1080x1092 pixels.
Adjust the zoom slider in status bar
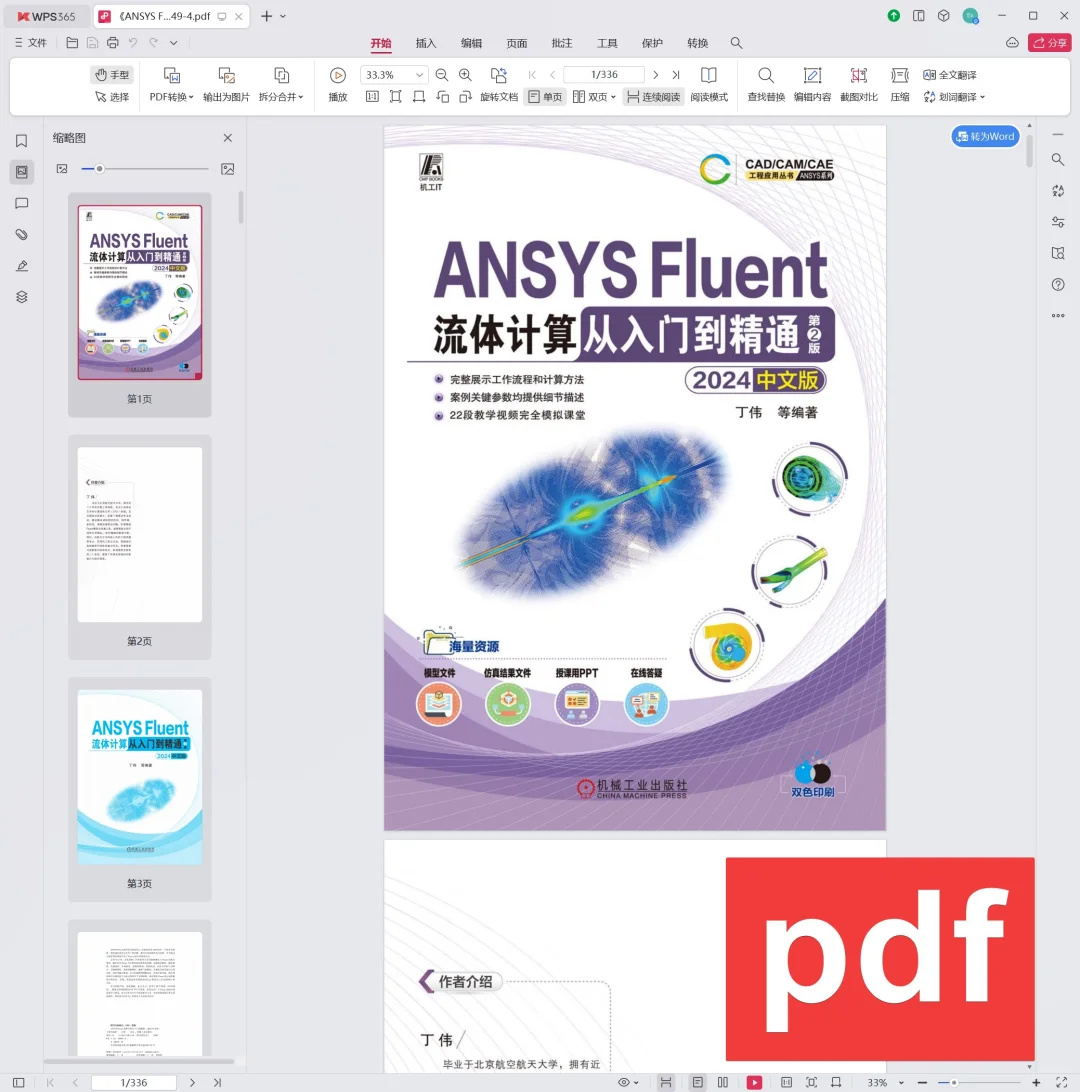point(953,1082)
